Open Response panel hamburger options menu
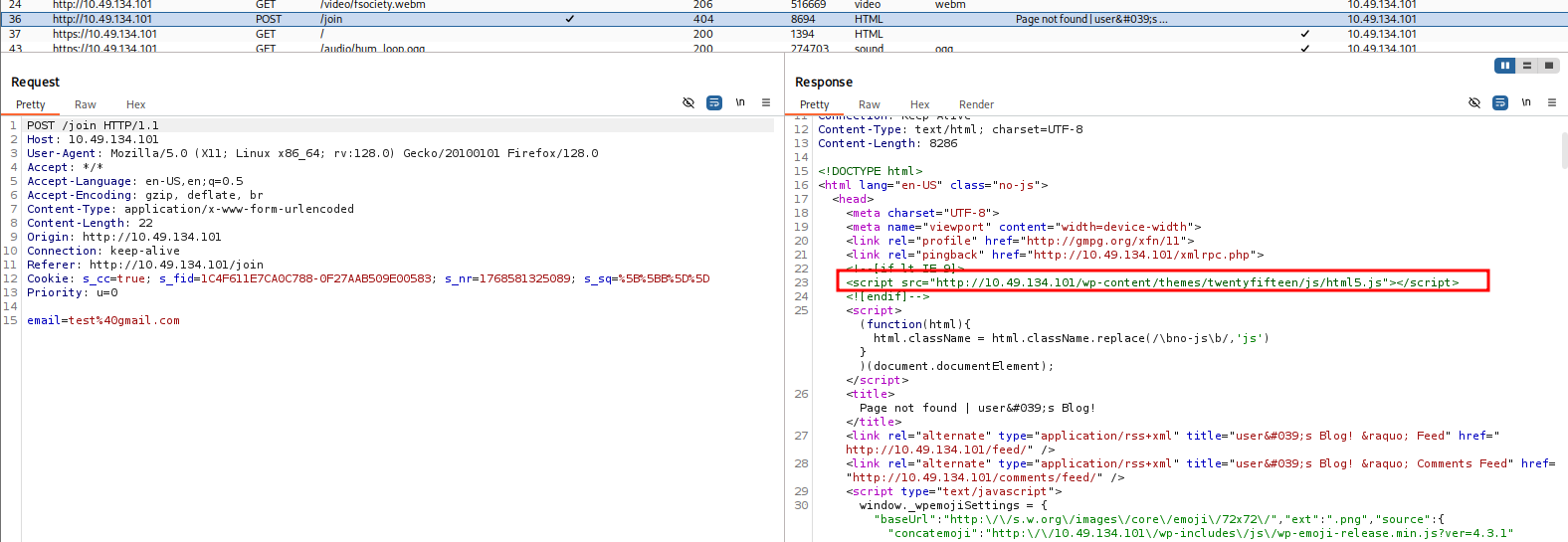 coord(1552,102)
